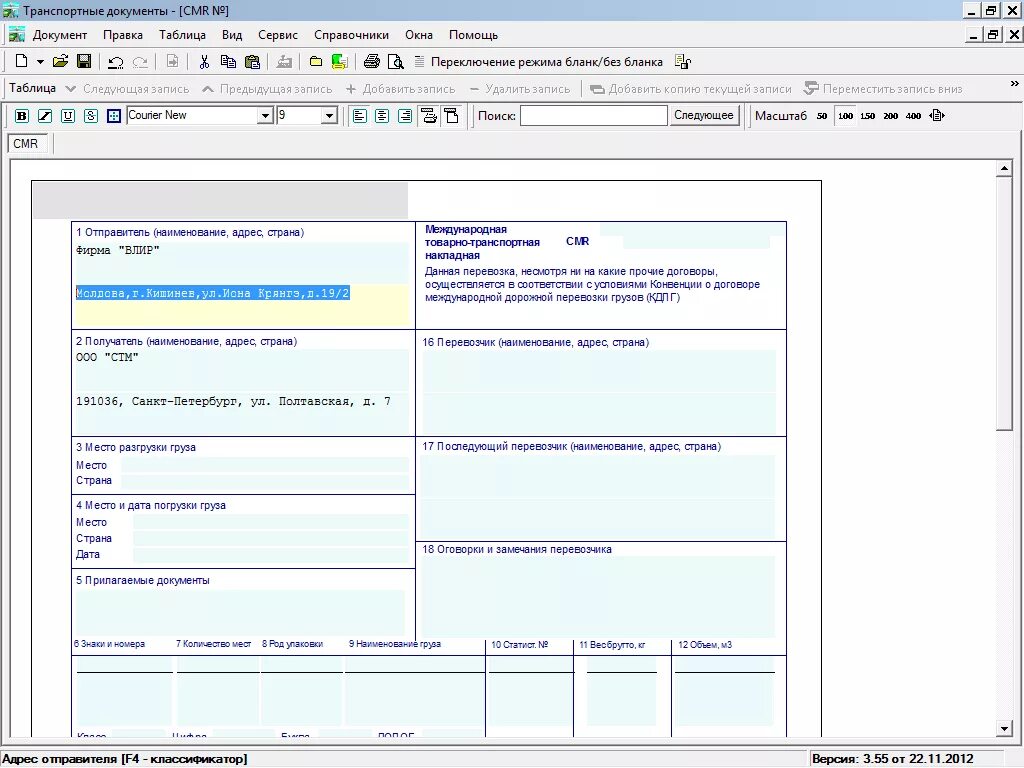This screenshot has height=768, width=1024.
Task: Click the settings icon at the main toolbar's end
Action: pyautogui.click(x=682, y=61)
